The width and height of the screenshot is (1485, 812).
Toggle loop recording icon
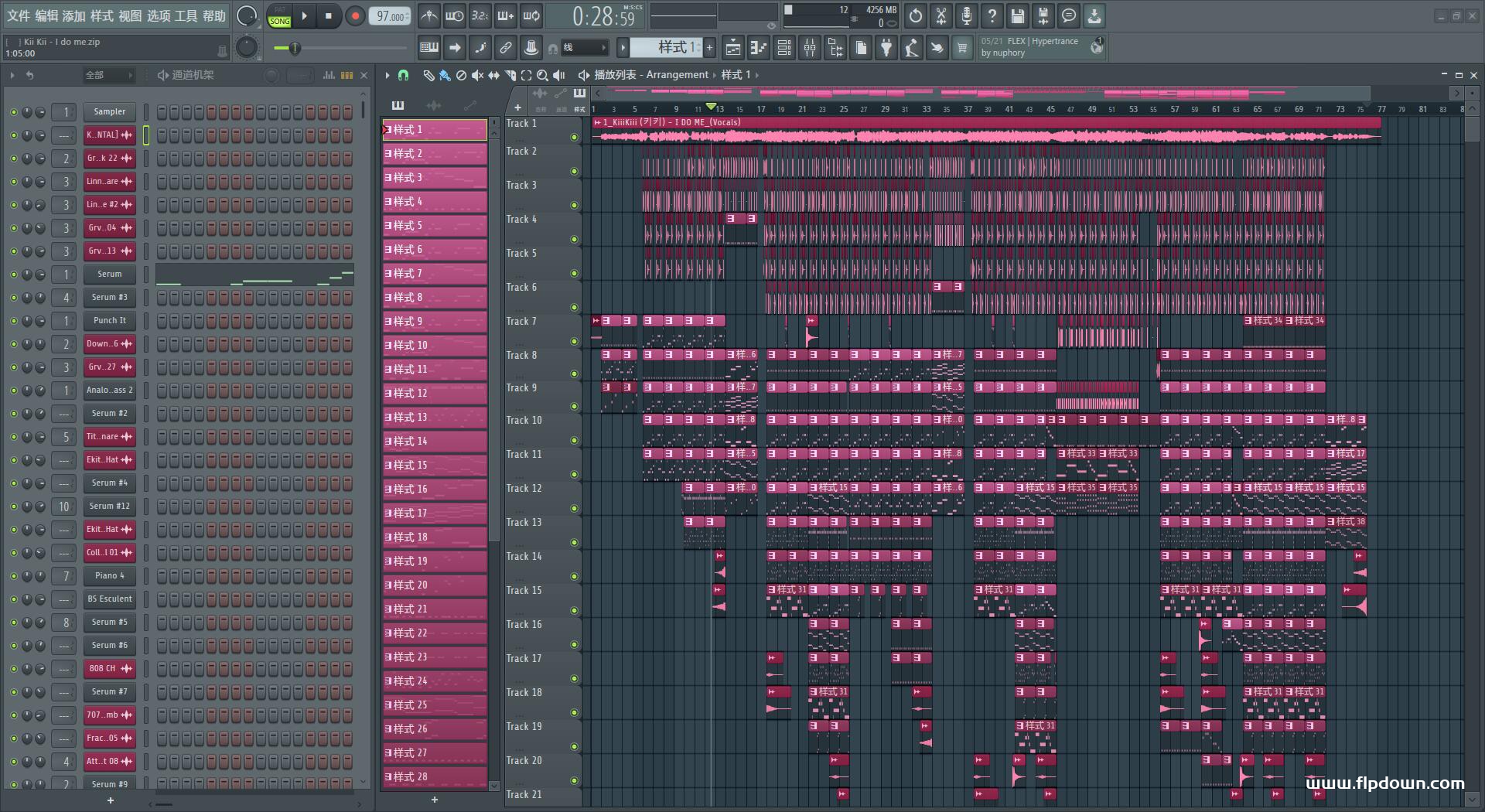click(531, 15)
